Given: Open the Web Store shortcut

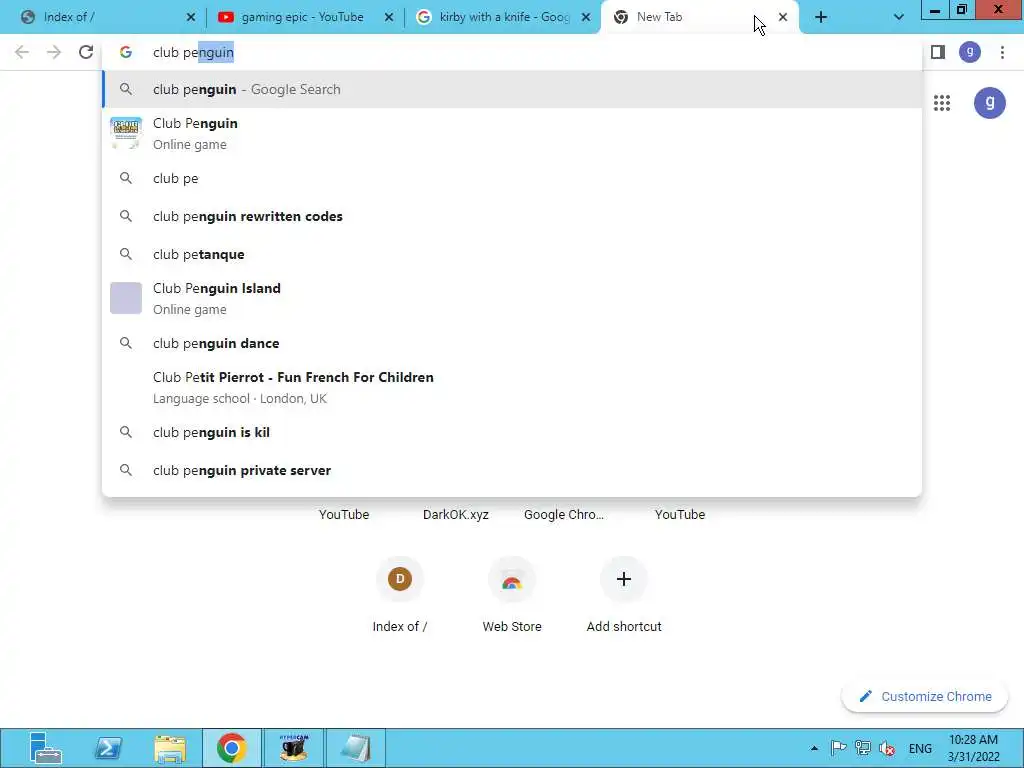Looking at the screenshot, I should (x=512, y=594).
